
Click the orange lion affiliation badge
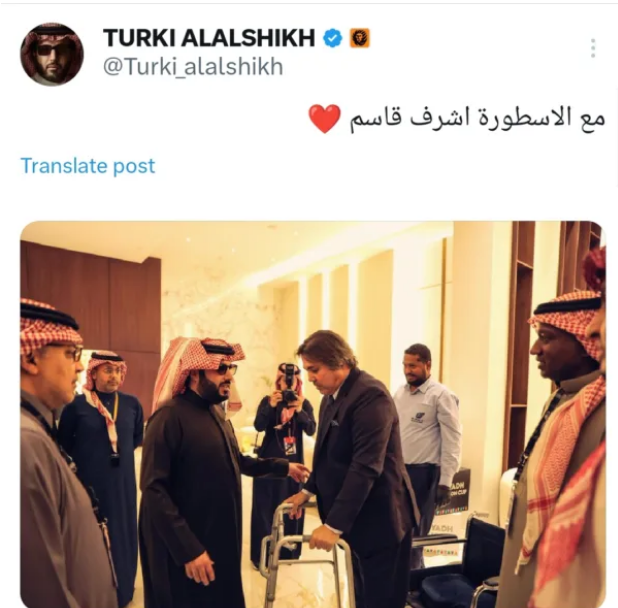tap(359, 38)
